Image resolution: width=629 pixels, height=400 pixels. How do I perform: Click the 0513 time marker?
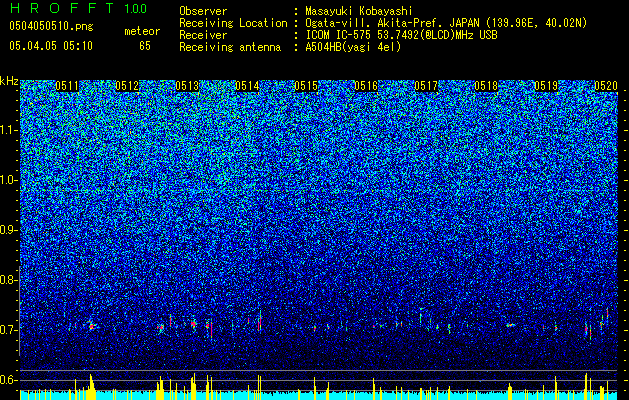tap(187, 86)
